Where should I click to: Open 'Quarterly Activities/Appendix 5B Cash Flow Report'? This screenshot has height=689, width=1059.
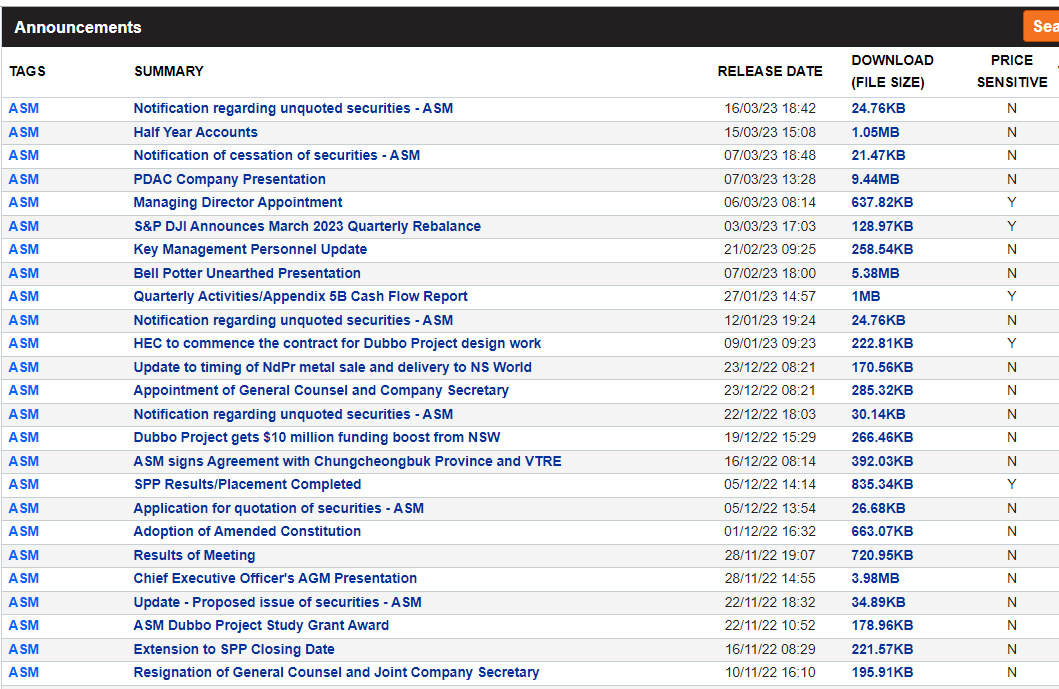[301, 297]
